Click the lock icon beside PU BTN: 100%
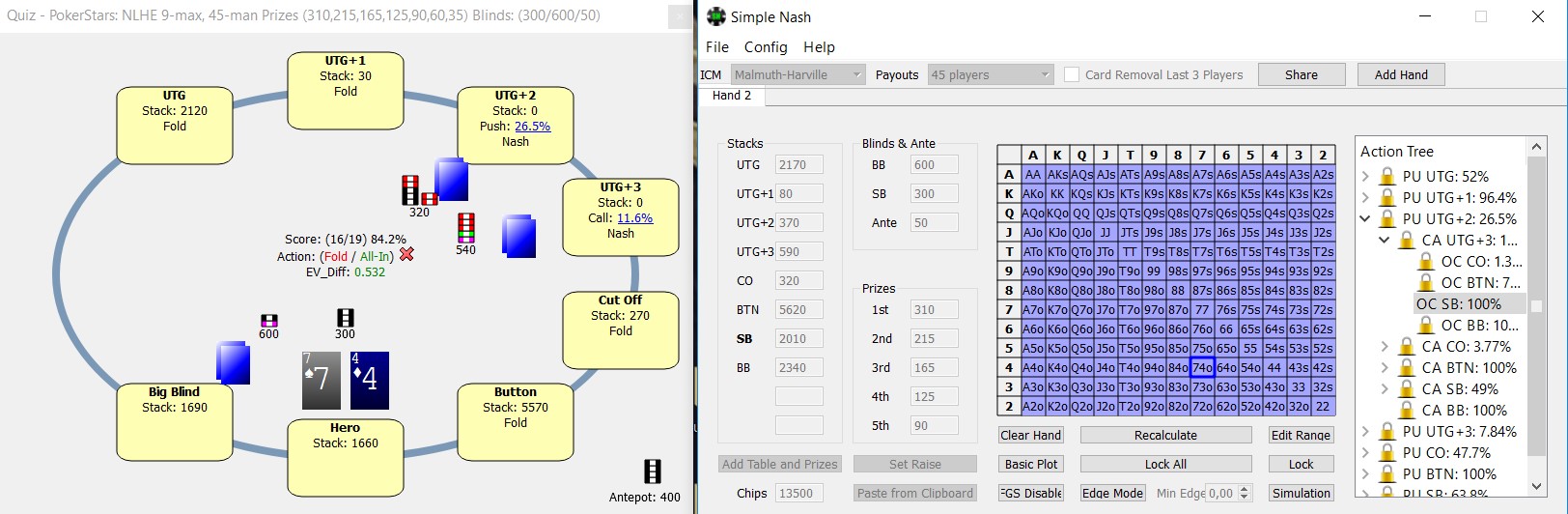 click(1386, 473)
